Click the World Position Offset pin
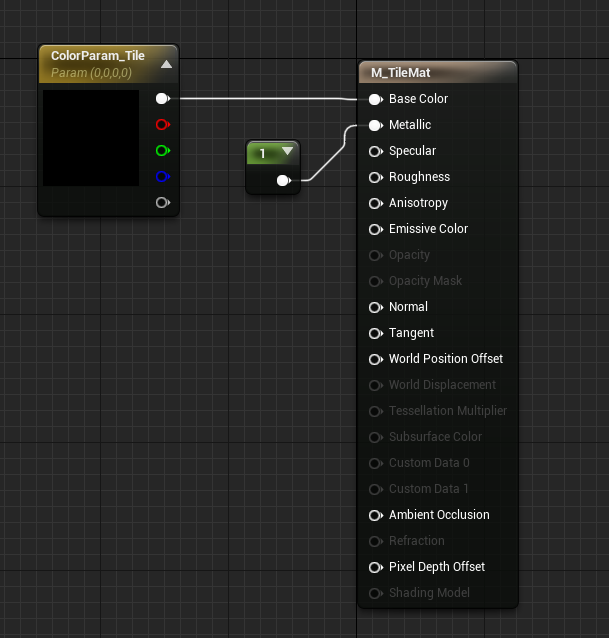Screen dimensions: 609x638 375,359
